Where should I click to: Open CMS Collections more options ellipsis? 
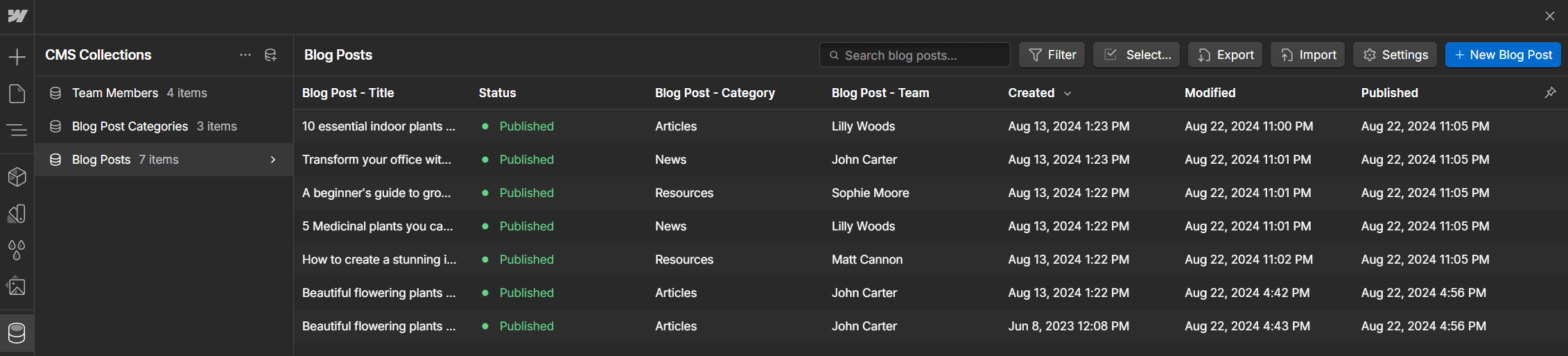click(245, 55)
